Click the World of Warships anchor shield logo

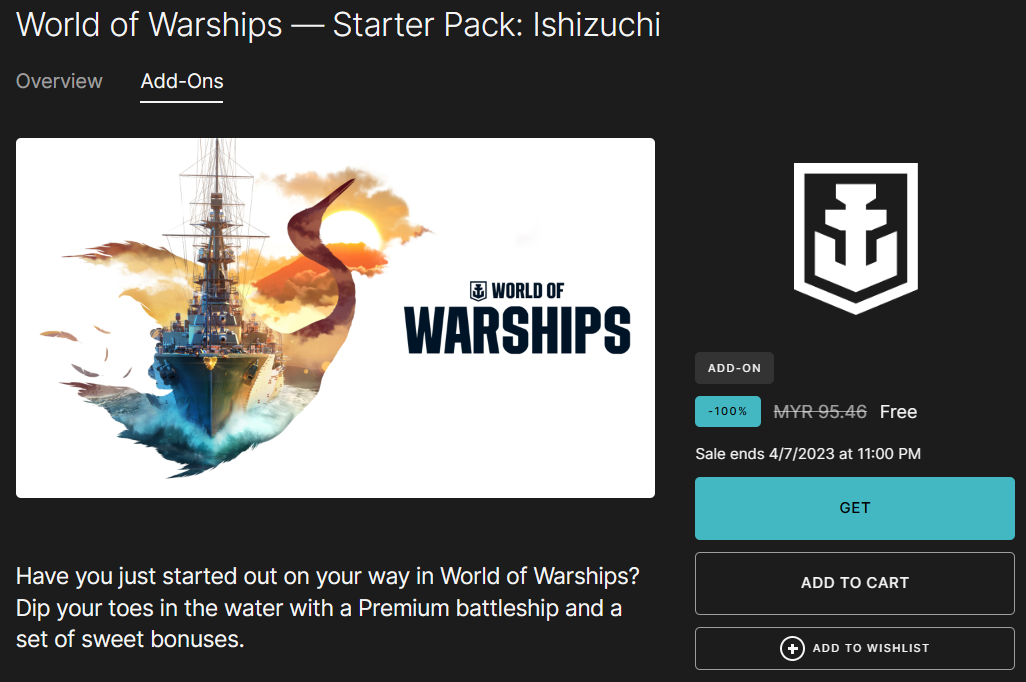click(x=854, y=238)
